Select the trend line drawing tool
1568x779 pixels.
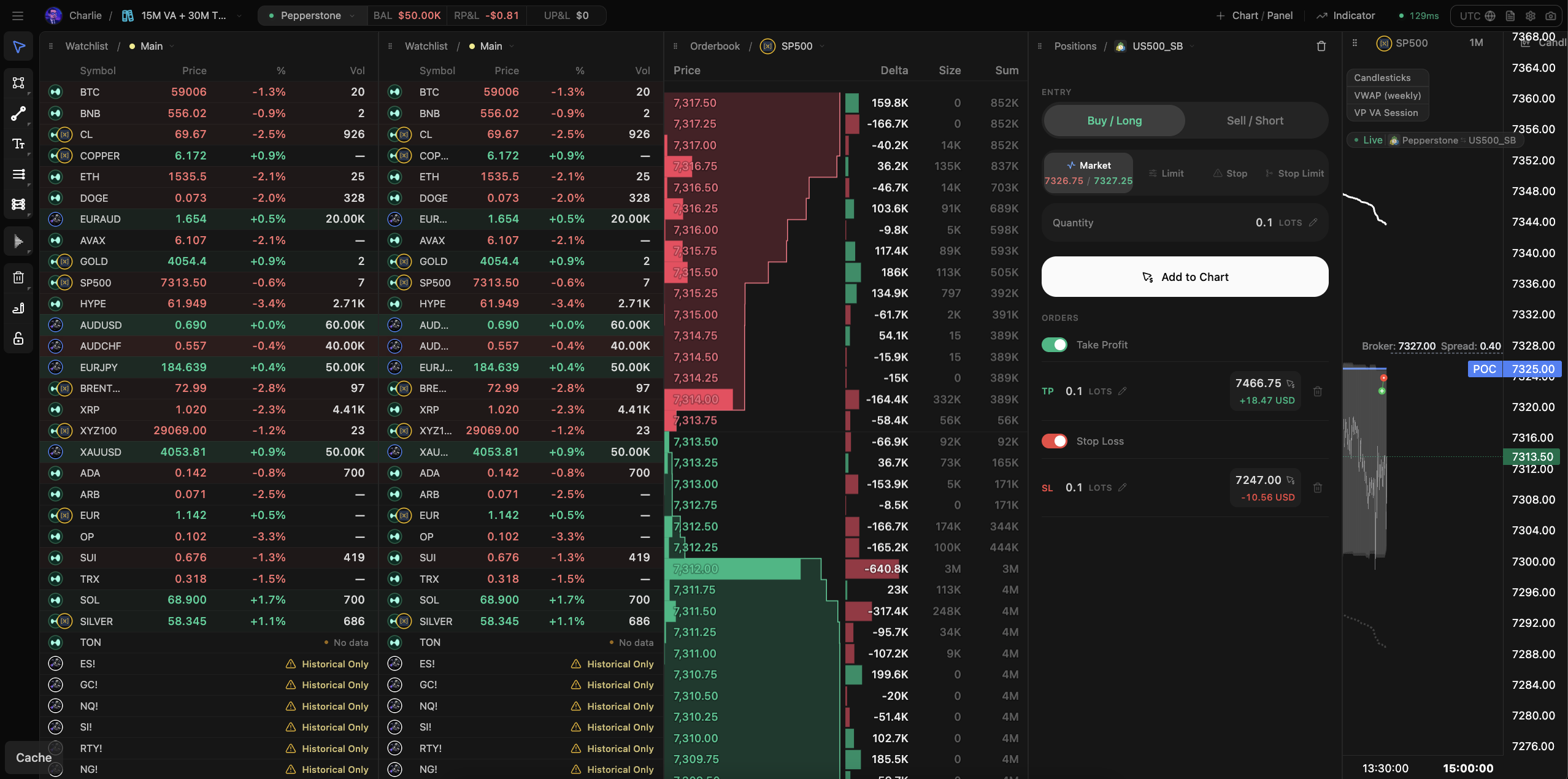[18, 113]
